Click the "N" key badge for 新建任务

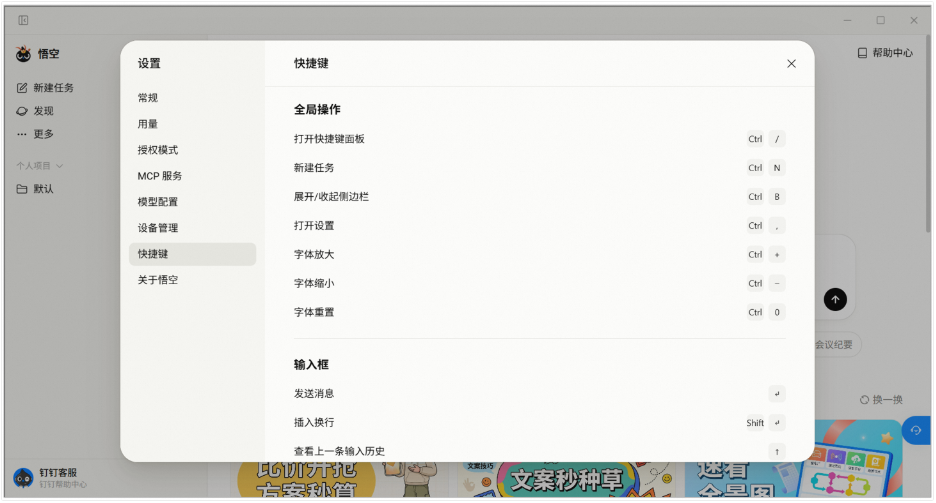pos(777,168)
